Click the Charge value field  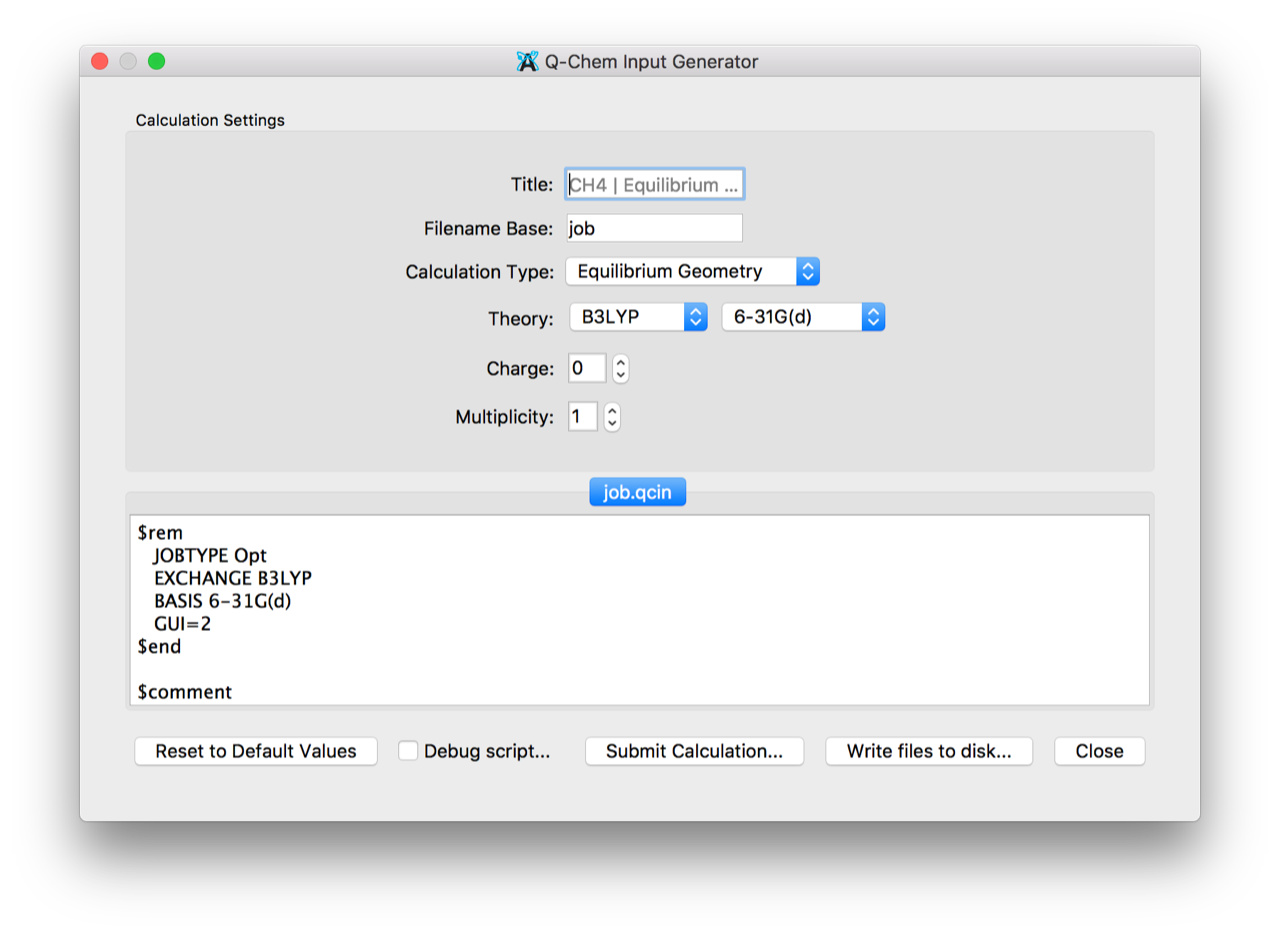point(587,368)
